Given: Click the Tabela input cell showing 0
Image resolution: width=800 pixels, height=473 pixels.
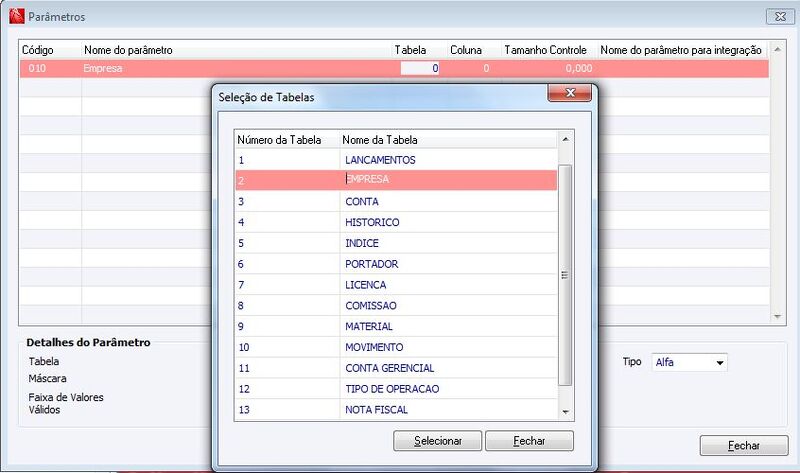Looking at the screenshot, I should [419, 68].
